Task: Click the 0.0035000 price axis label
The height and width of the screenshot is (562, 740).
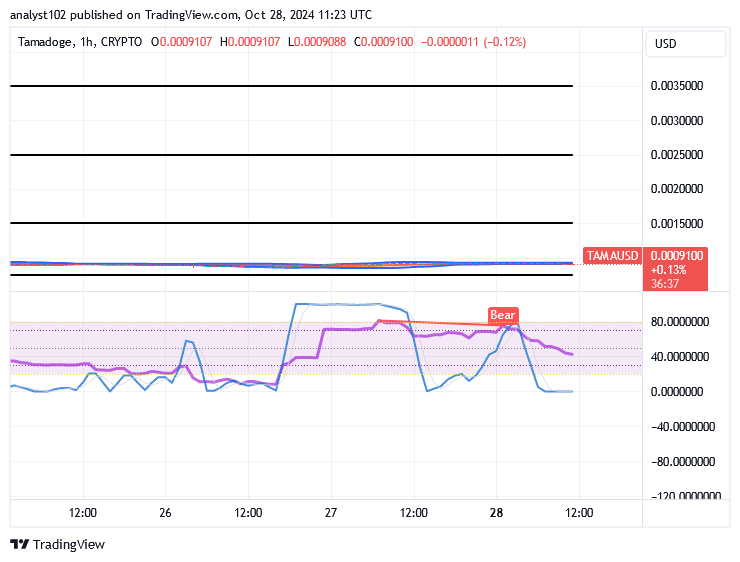Action: tap(677, 85)
